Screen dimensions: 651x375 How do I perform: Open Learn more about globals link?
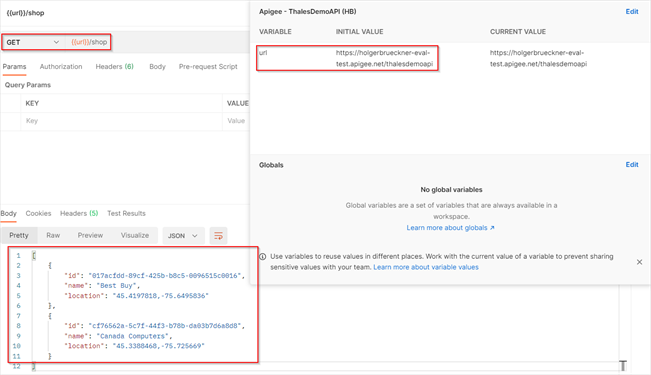450,228
